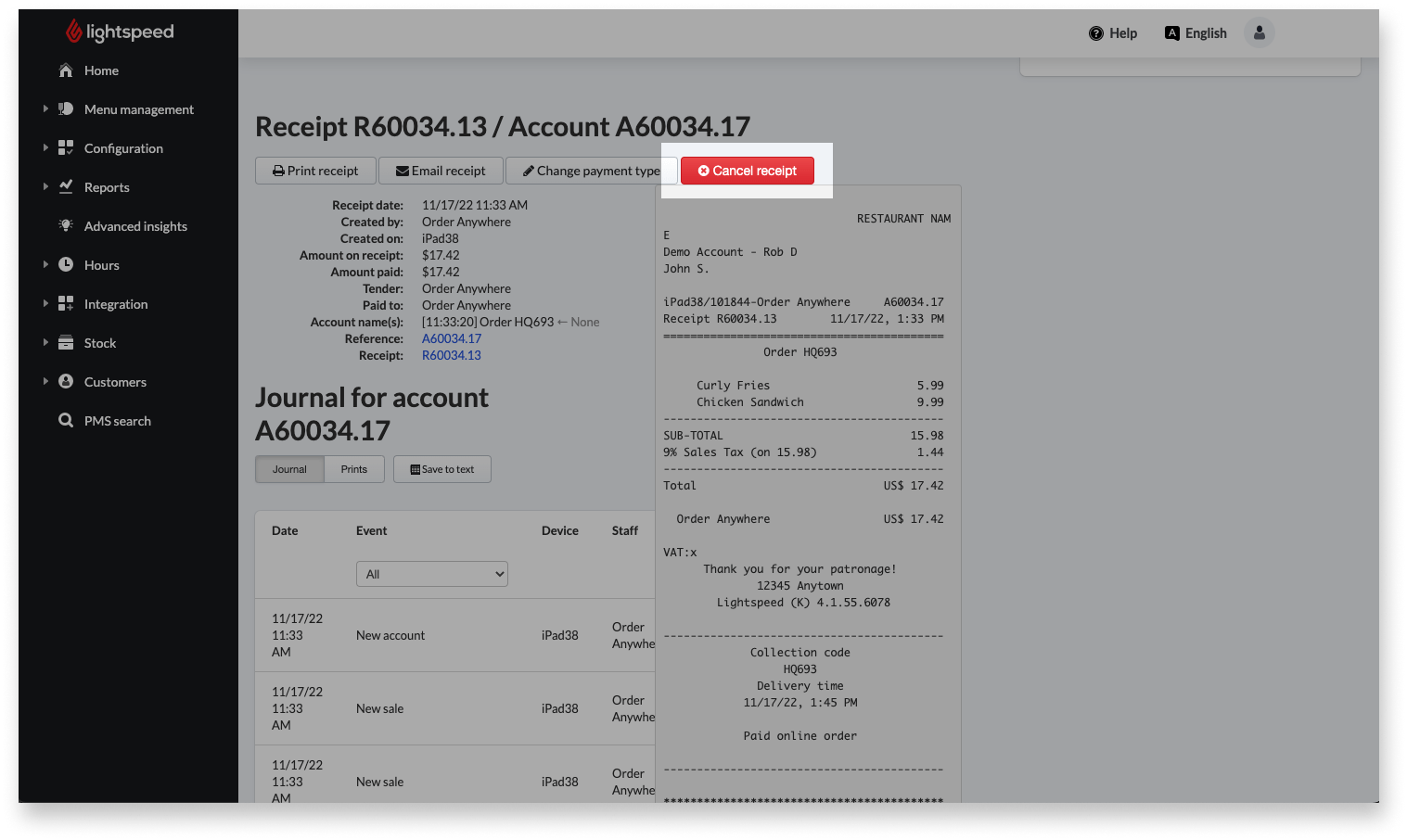Click the Date column header
Viewport: 1407px width, 840px height.
point(285,530)
